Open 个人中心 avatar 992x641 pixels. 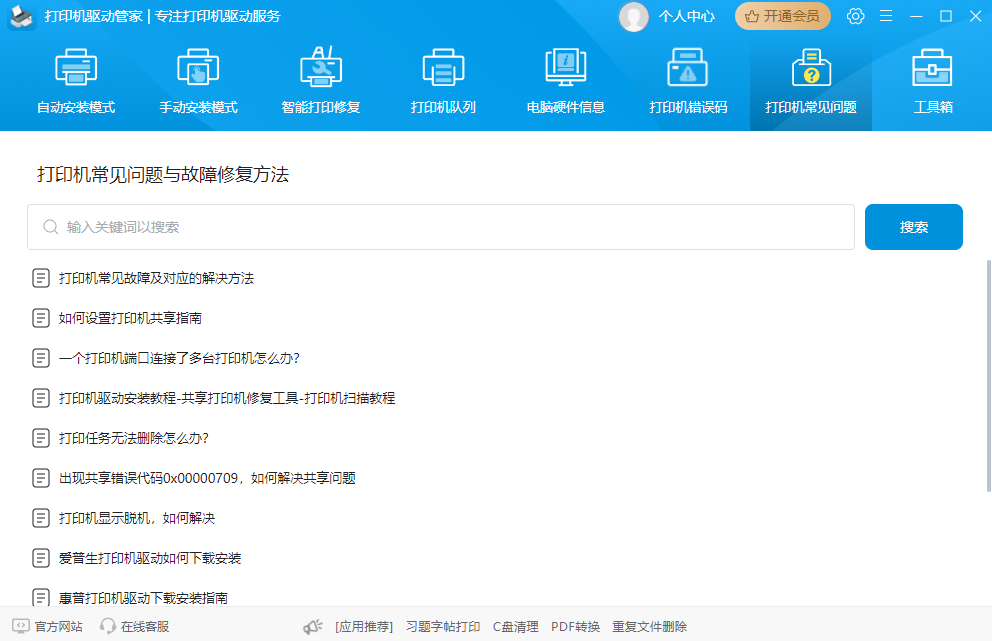coord(633,17)
